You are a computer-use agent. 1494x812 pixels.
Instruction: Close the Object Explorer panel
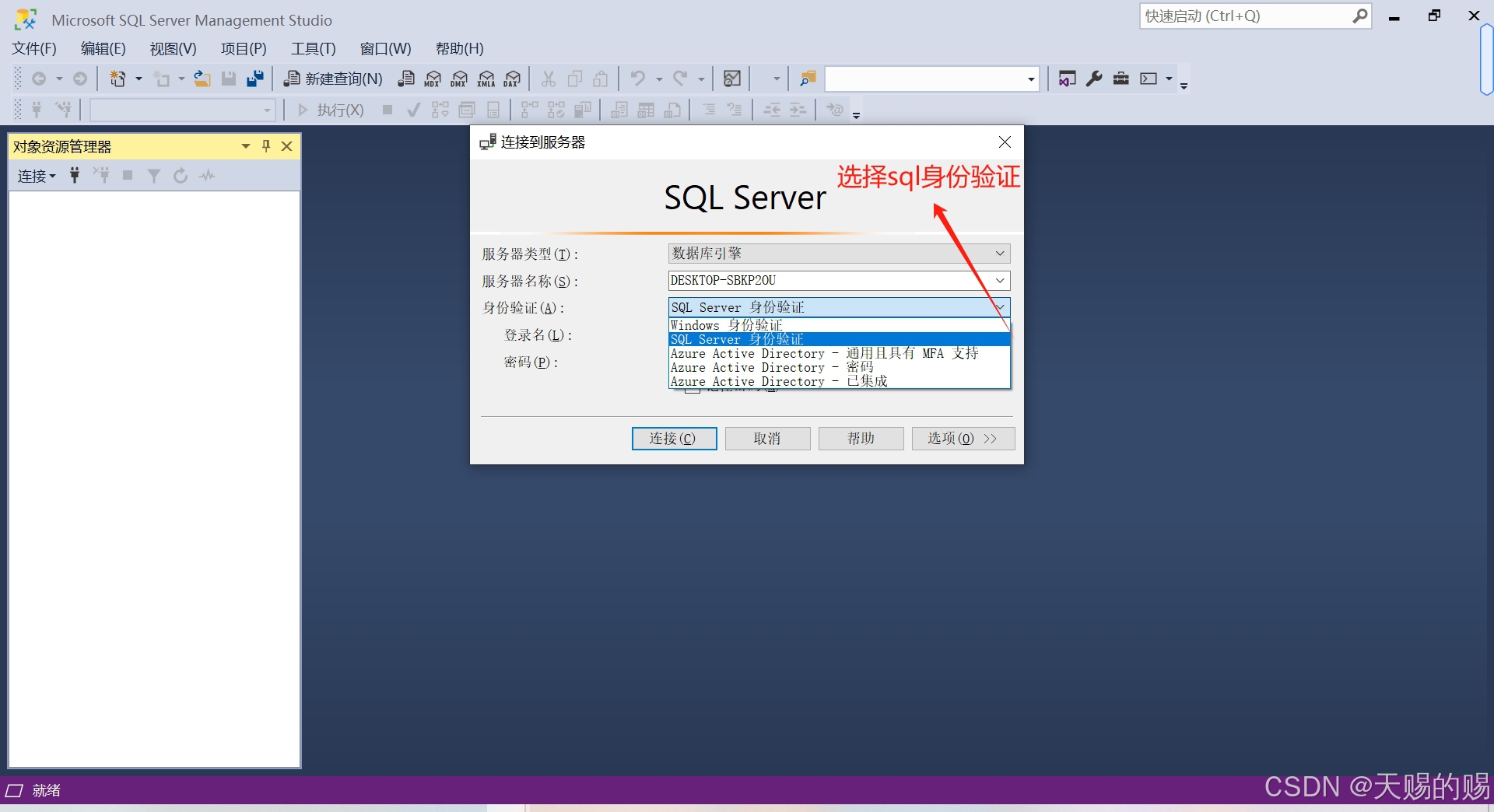point(286,145)
